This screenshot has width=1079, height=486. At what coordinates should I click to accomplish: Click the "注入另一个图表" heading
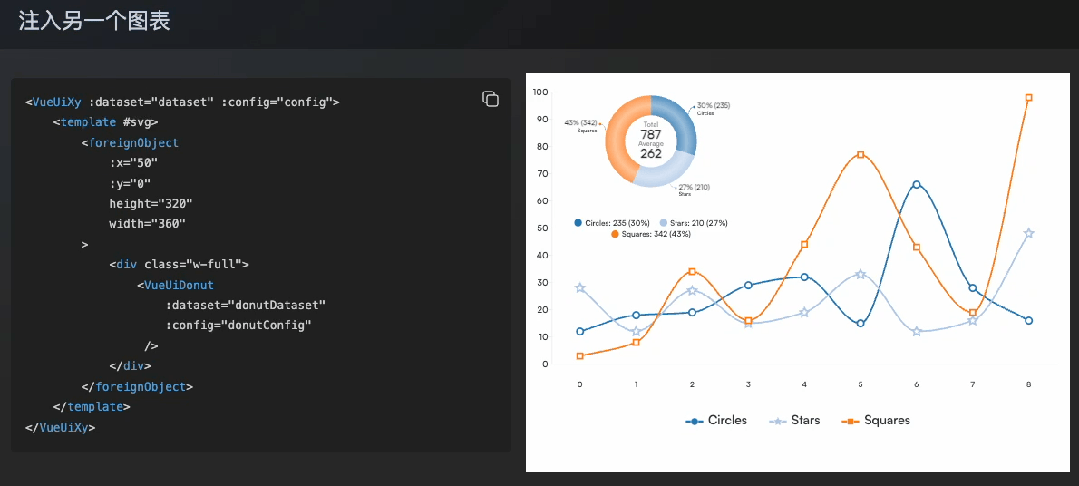[94, 21]
